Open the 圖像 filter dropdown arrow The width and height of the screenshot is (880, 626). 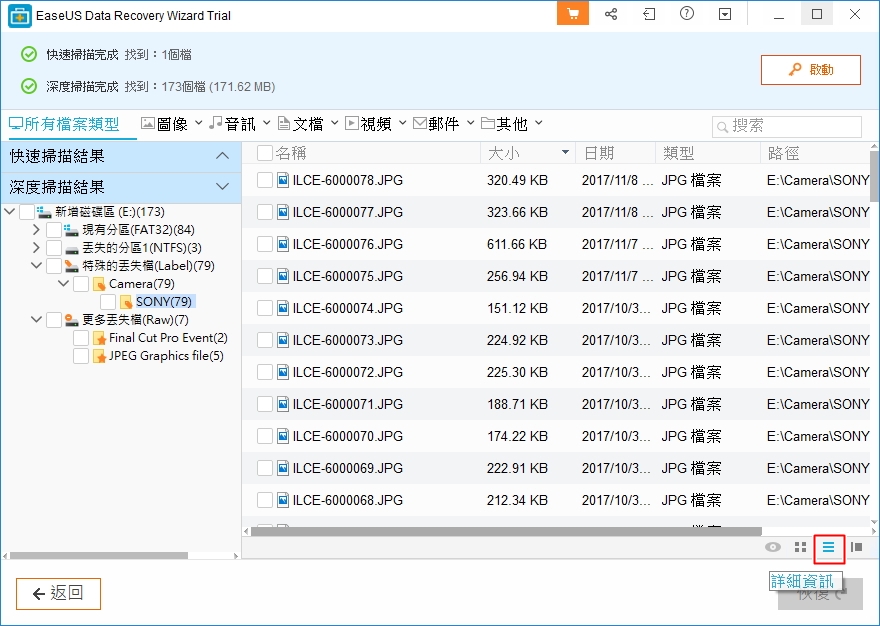click(x=199, y=123)
